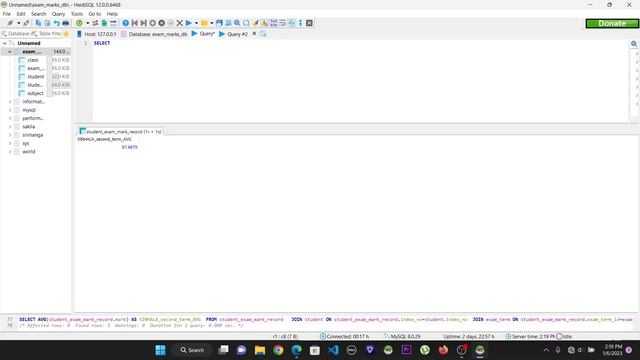Viewport: 640px width, 360px height.
Task: Run the query with blue Execute arrow
Action: point(189,23)
